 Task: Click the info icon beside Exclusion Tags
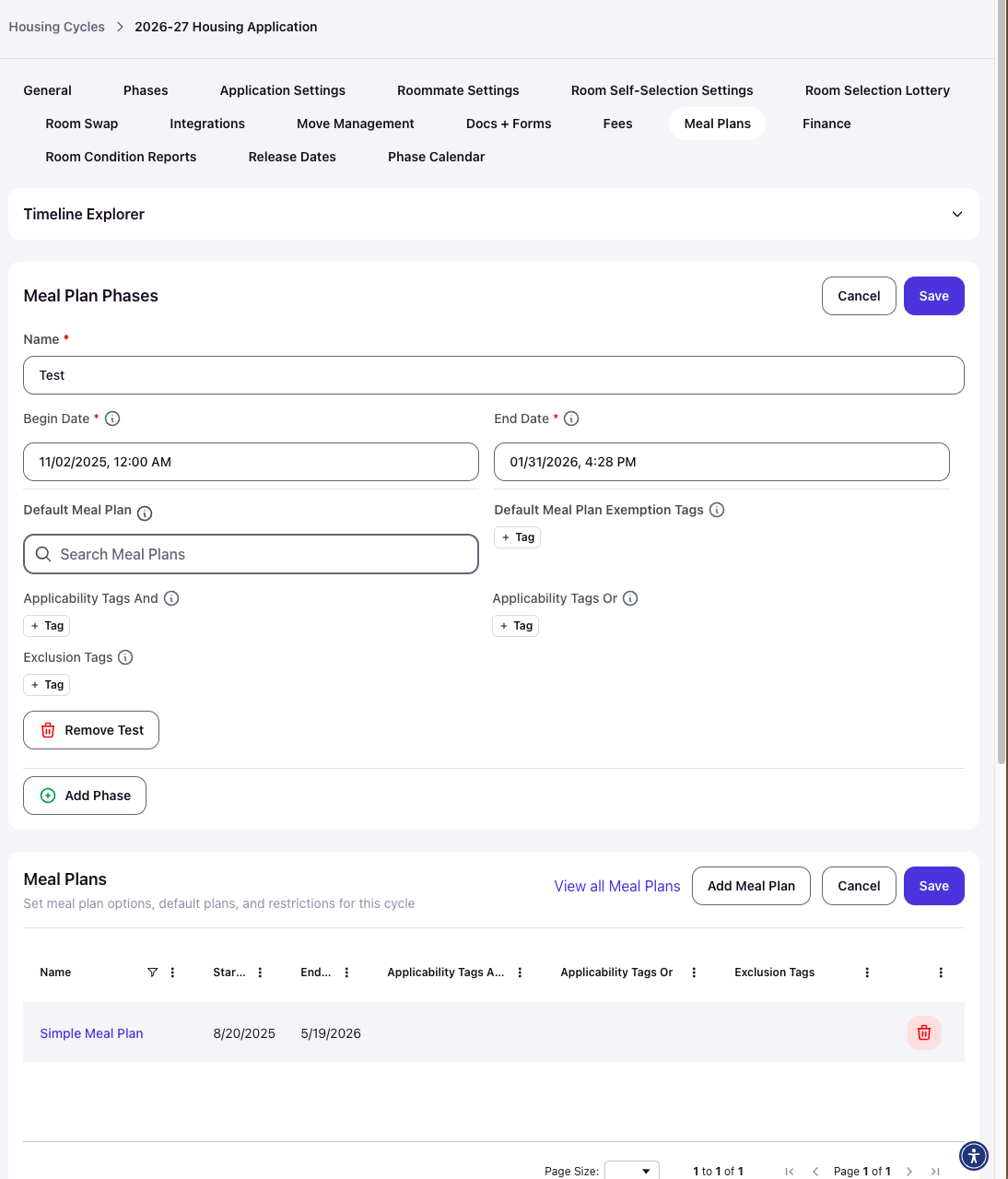pos(124,657)
